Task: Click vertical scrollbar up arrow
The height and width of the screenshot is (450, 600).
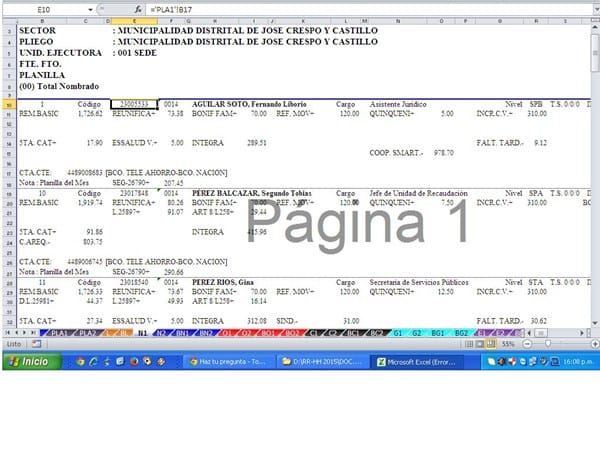Action: tap(595, 28)
